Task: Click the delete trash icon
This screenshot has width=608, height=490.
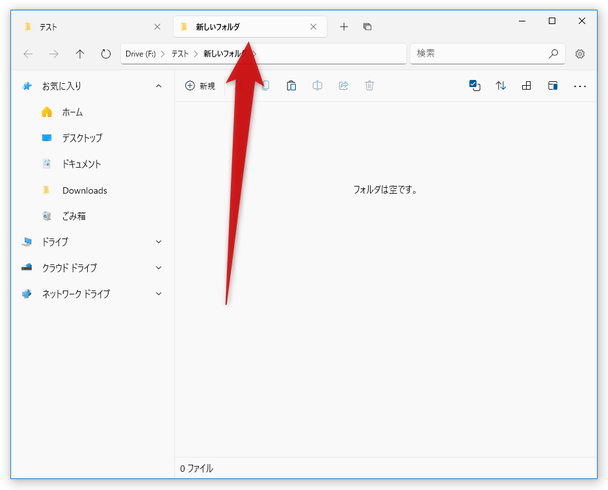Action: pyautogui.click(x=370, y=86)
